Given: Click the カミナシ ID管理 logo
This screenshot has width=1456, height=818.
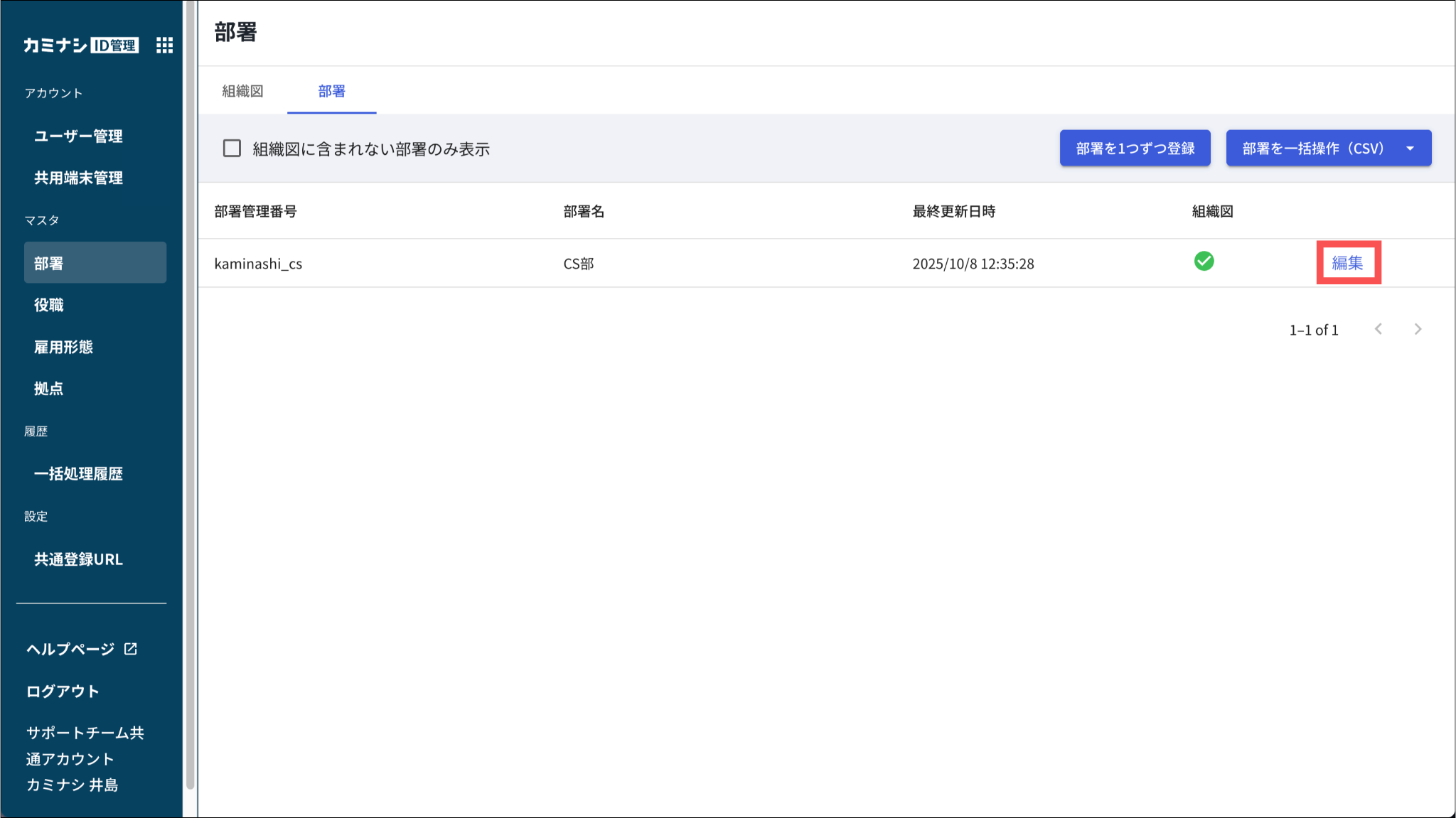Looking at the screenshot, I should [x=81, y=45].
